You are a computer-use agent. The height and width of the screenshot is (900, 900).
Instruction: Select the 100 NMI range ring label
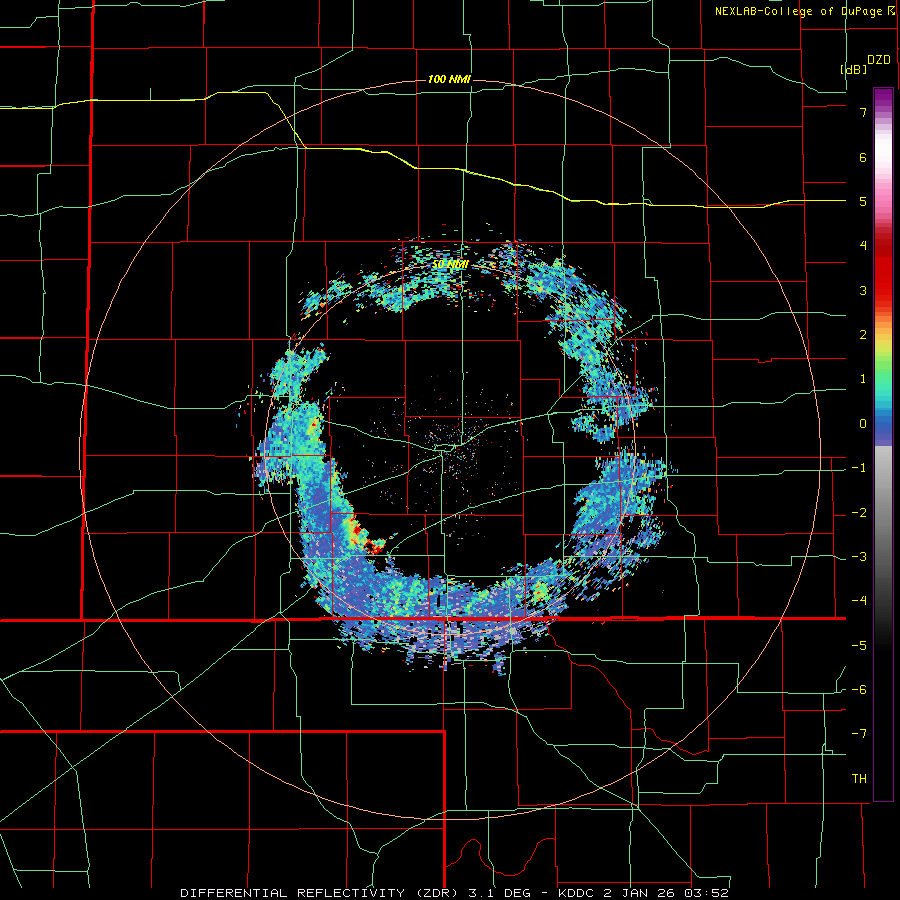tap(449, 79)
